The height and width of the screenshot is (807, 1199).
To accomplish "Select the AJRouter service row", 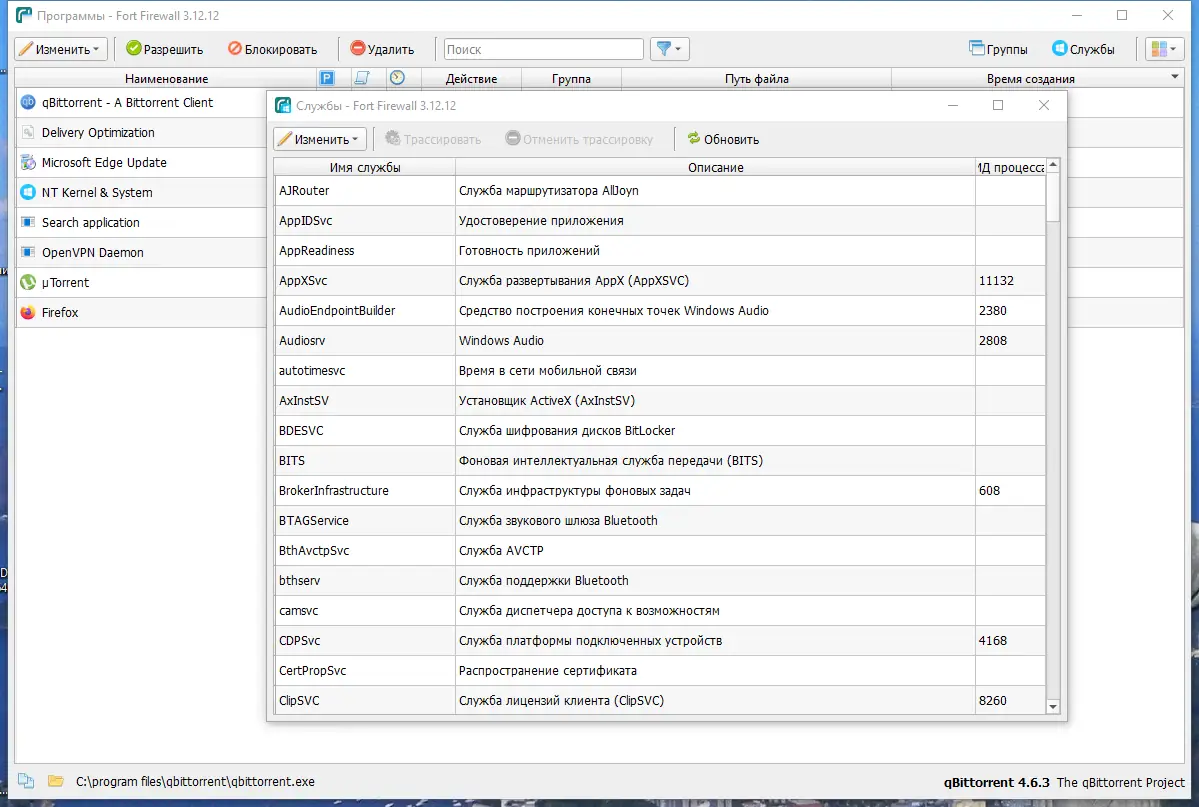I will 659,190.
